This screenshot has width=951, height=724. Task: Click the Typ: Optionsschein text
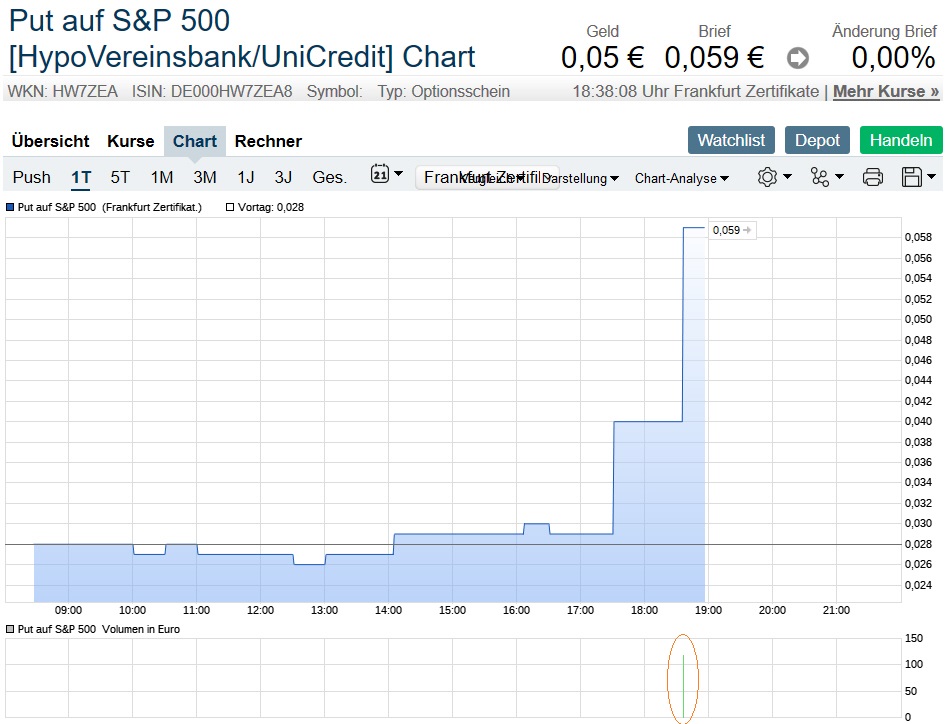click(443, 92)
